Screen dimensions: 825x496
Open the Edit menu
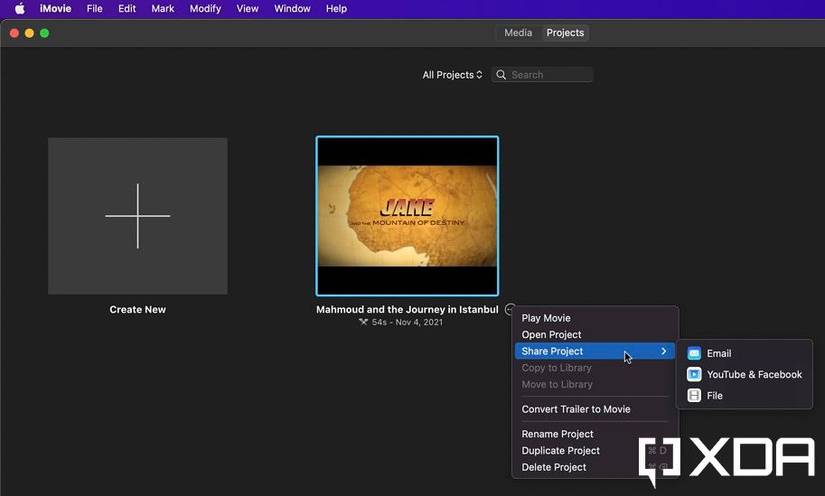[x=127, y=9]
